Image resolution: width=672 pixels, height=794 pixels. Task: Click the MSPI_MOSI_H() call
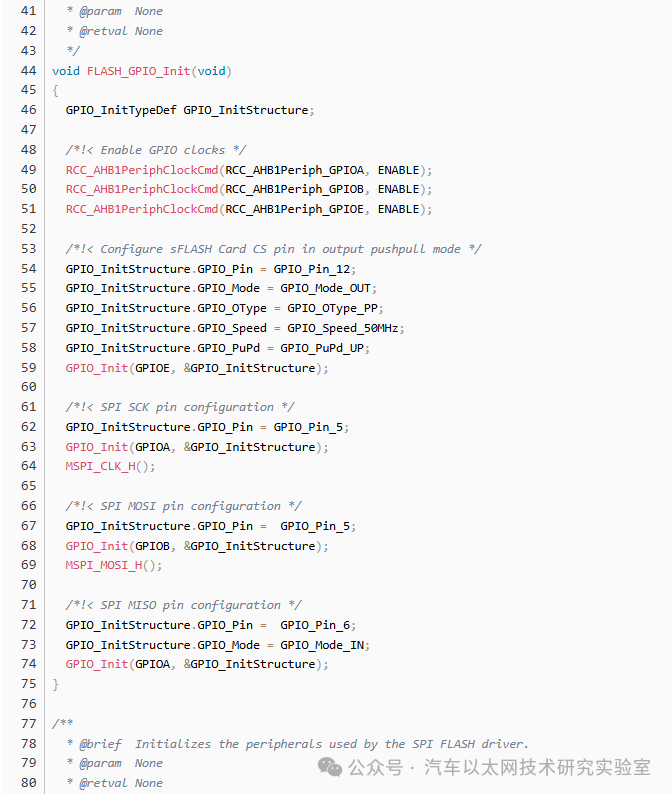(114, 565)
